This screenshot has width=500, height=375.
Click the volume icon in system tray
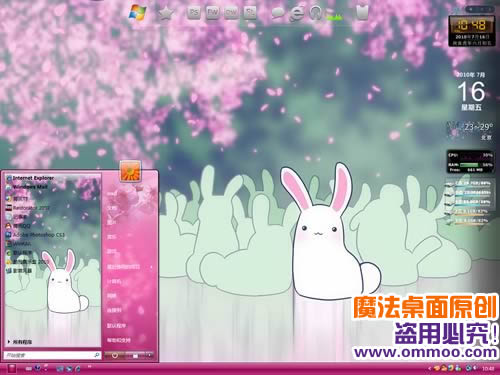(x=474, y=368)
